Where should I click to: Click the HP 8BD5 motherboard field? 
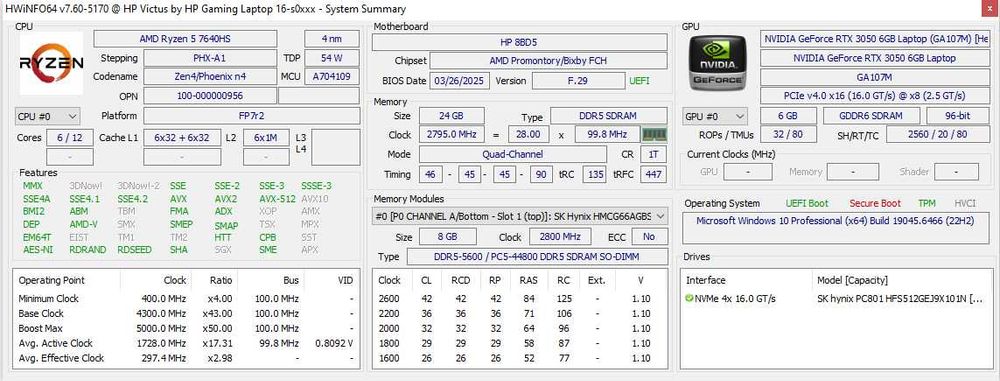click(519, 42)
